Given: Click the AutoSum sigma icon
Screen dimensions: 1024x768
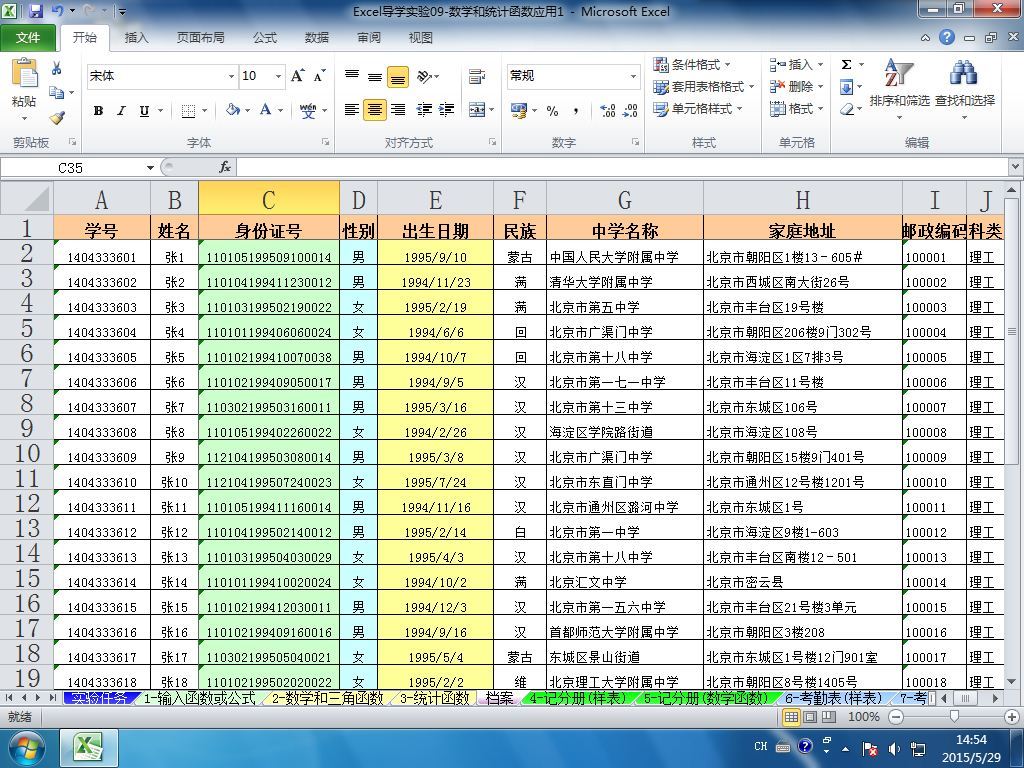Looking at the screenshot, I should [x=846, y=64].
